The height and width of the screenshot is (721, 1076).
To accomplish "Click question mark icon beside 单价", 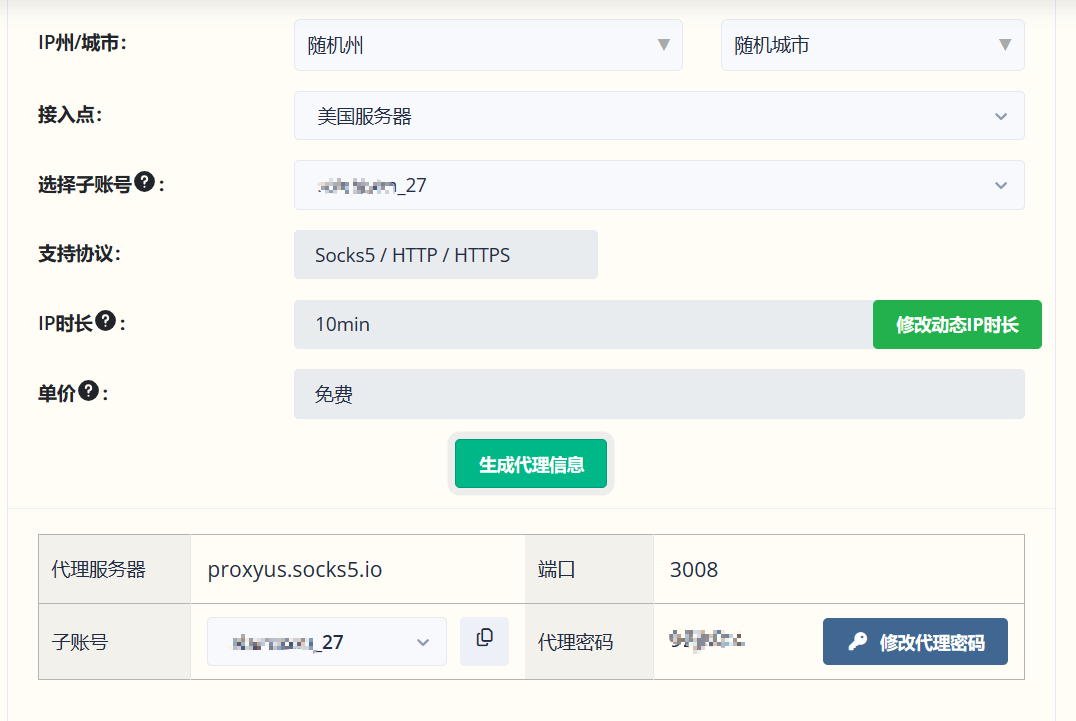I will click(x=88, y=391).
